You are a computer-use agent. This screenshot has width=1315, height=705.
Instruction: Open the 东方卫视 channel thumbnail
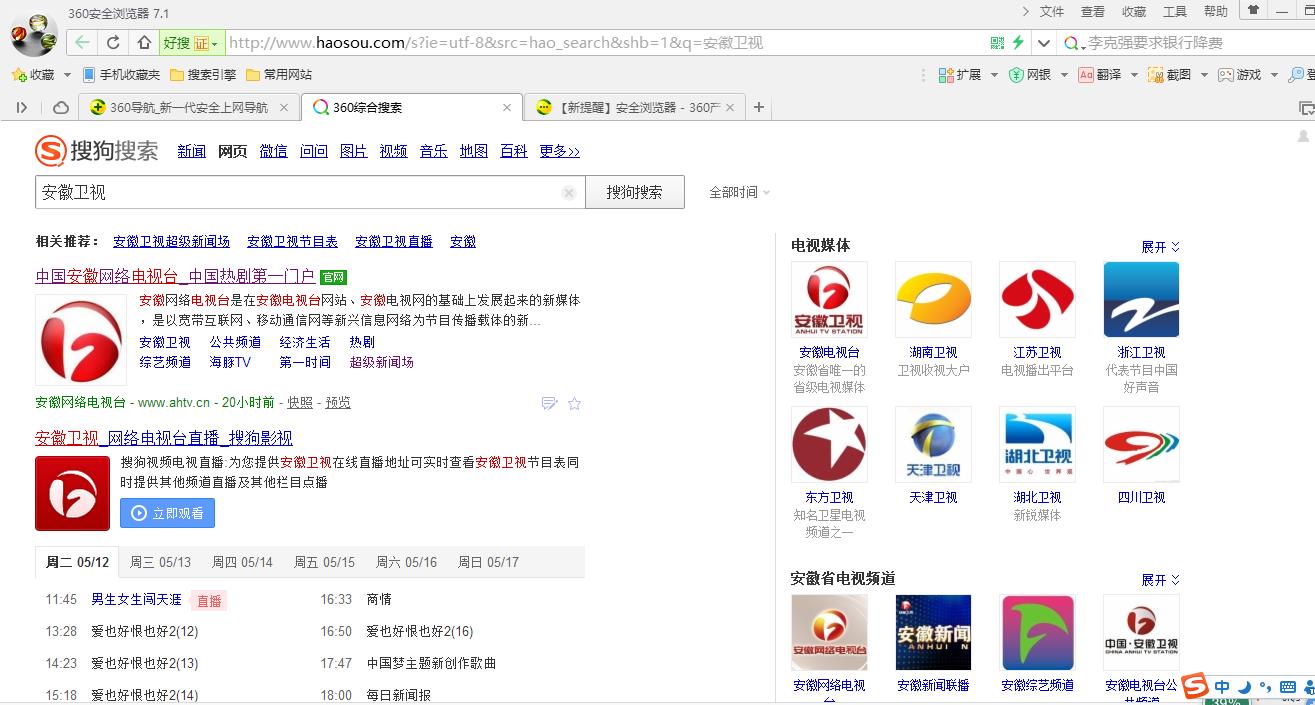pyautogui.click(x=829, y=444)
